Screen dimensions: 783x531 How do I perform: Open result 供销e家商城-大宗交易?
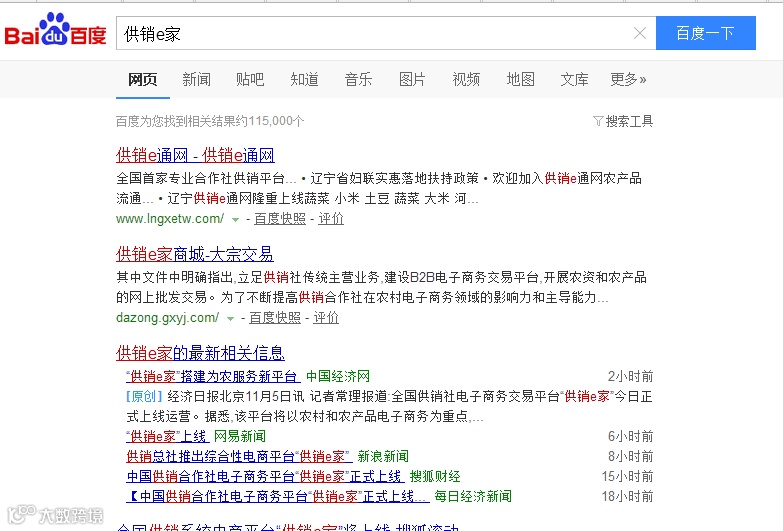[x=195, y=254]
